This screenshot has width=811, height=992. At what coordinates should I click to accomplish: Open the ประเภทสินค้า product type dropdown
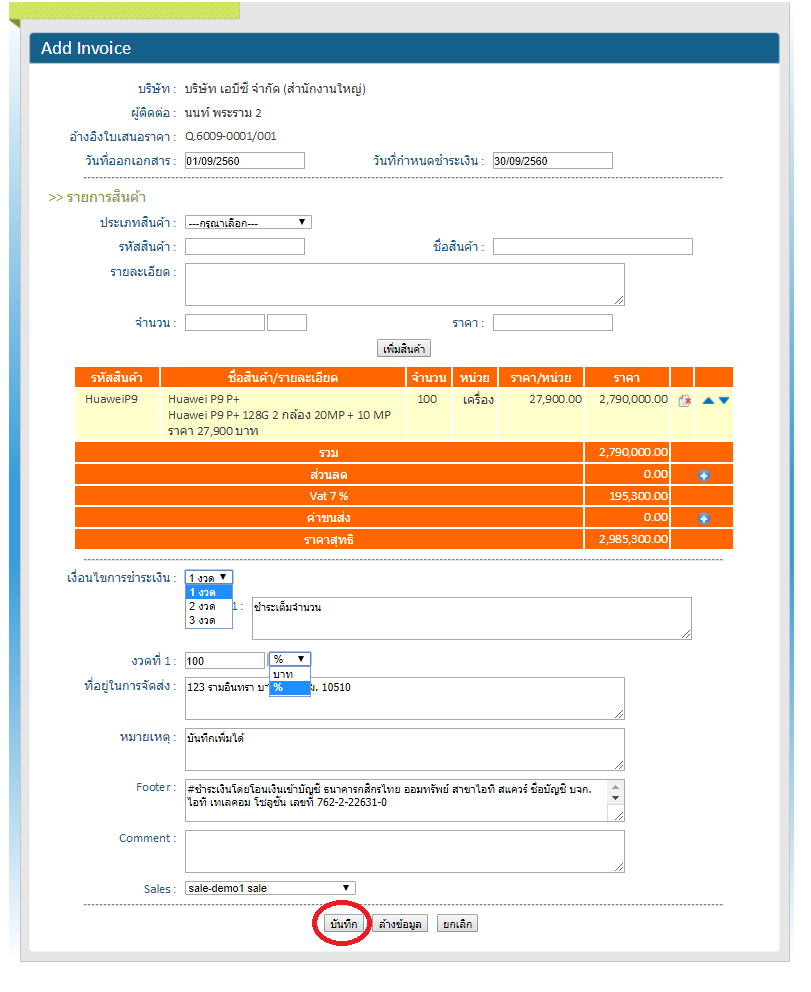coord(248,223)
